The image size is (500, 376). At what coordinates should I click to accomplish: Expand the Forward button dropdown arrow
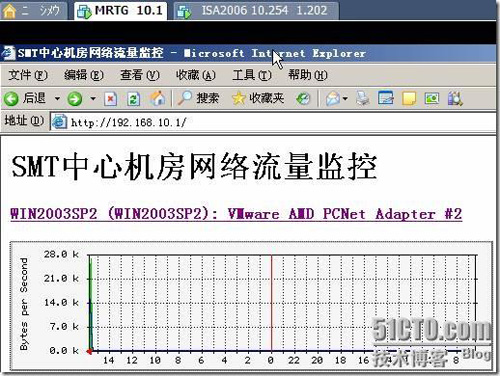coord(93,99)
